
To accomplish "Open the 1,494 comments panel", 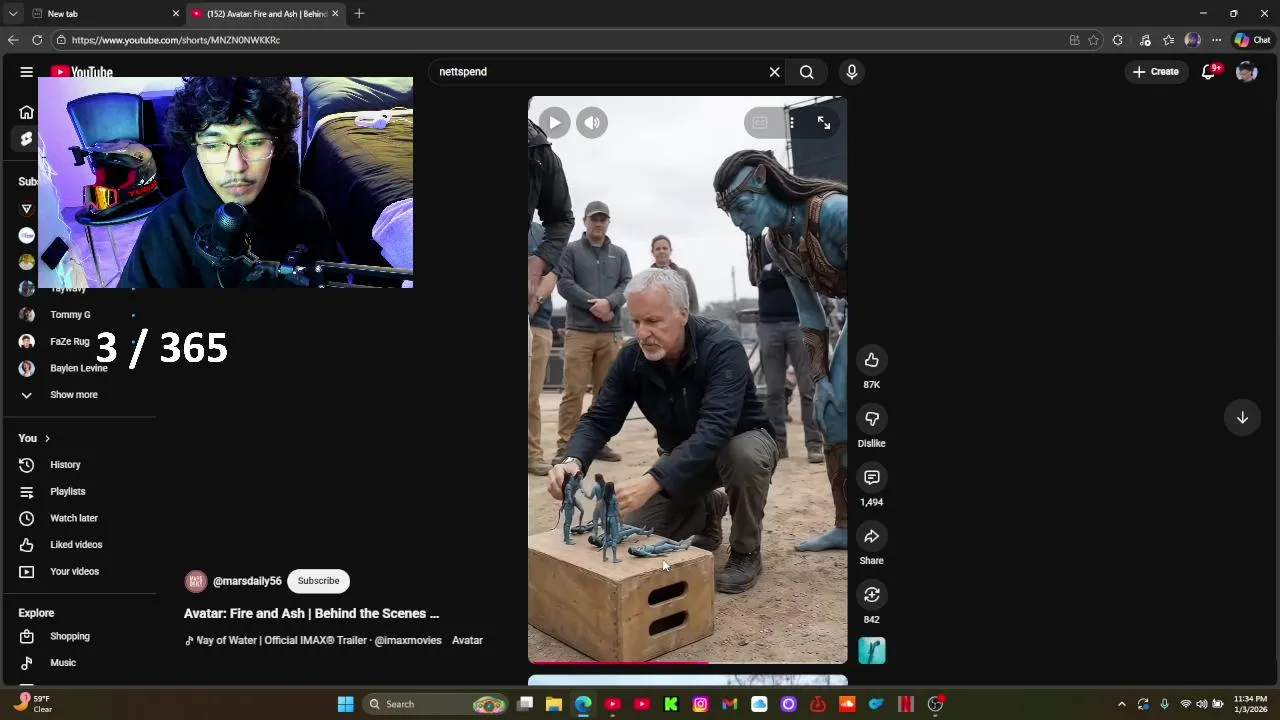I will [871, 478].
